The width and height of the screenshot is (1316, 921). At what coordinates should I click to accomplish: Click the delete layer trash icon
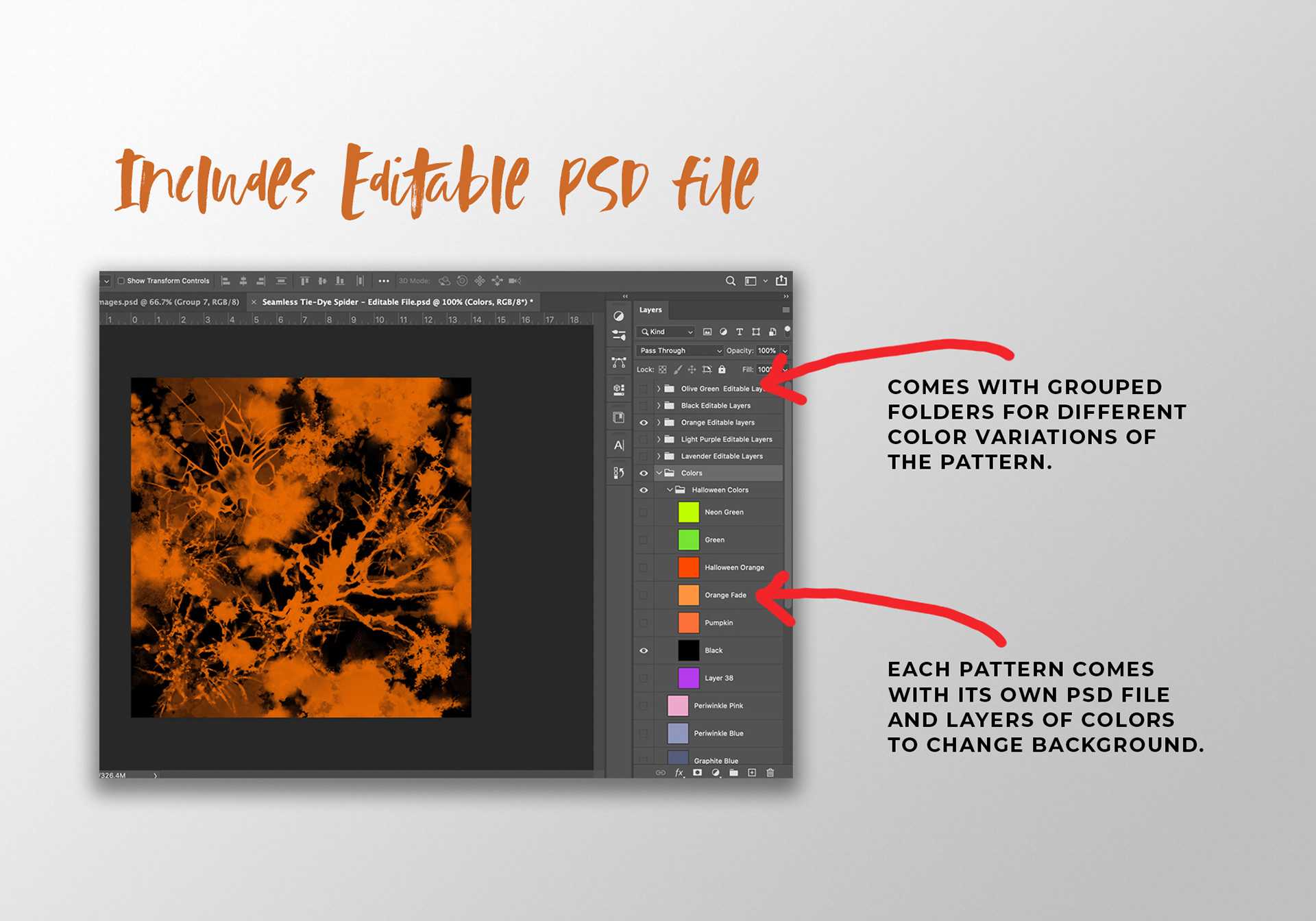coord(770,772)
